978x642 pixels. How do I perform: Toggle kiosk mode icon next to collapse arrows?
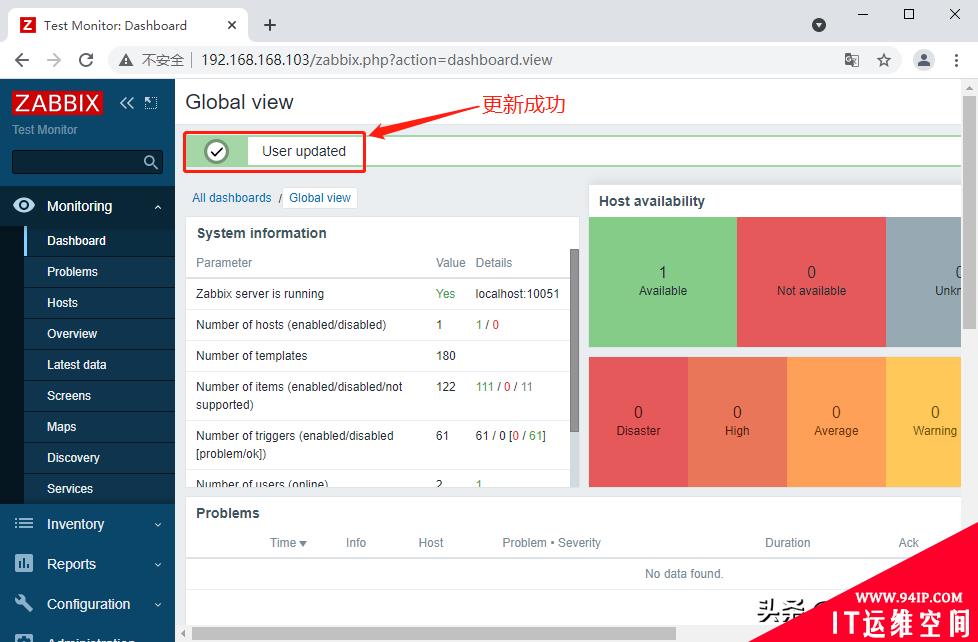click(x=151, y=103)
